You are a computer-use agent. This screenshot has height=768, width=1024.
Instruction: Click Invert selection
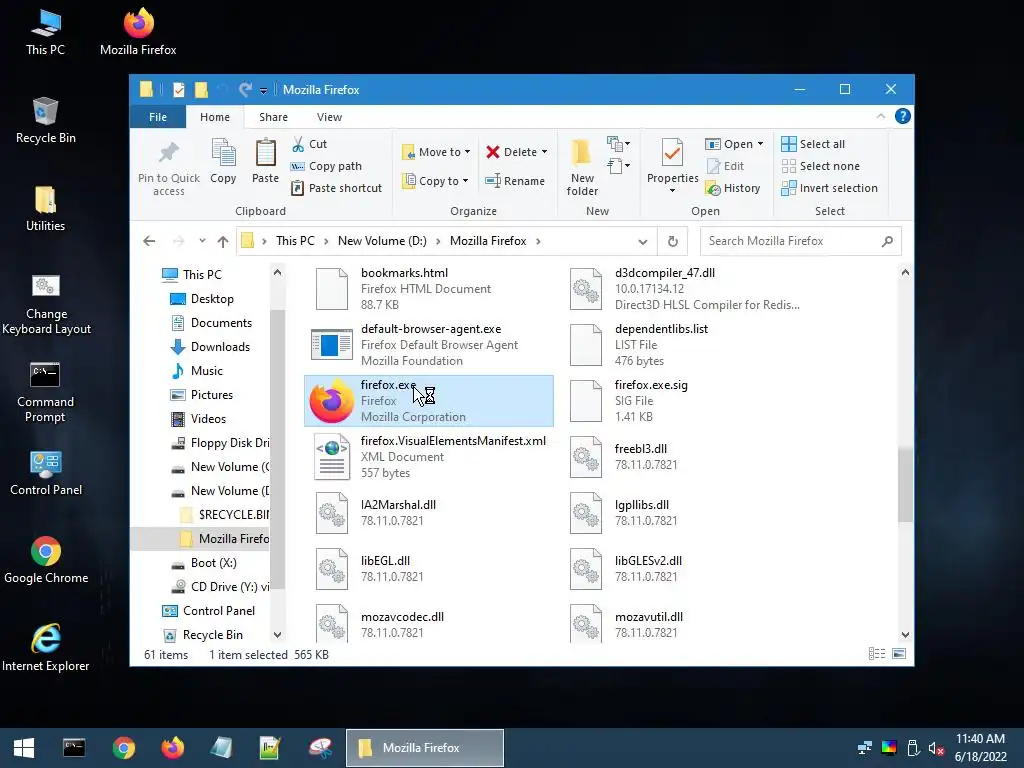(829, 188)
